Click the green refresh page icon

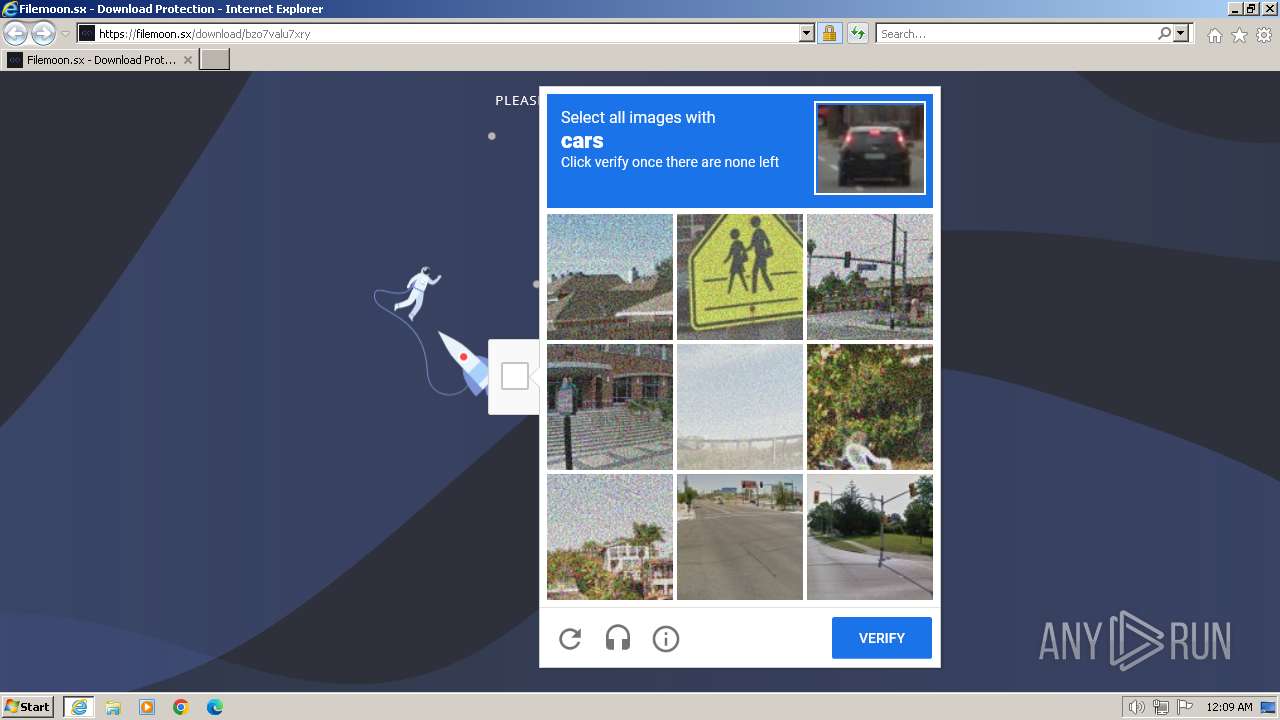tap(857, 33)
